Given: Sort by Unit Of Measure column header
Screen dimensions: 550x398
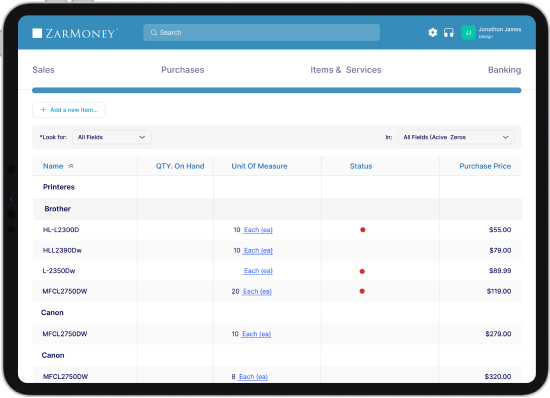Looking at the screenshot, I should (259, 166).
